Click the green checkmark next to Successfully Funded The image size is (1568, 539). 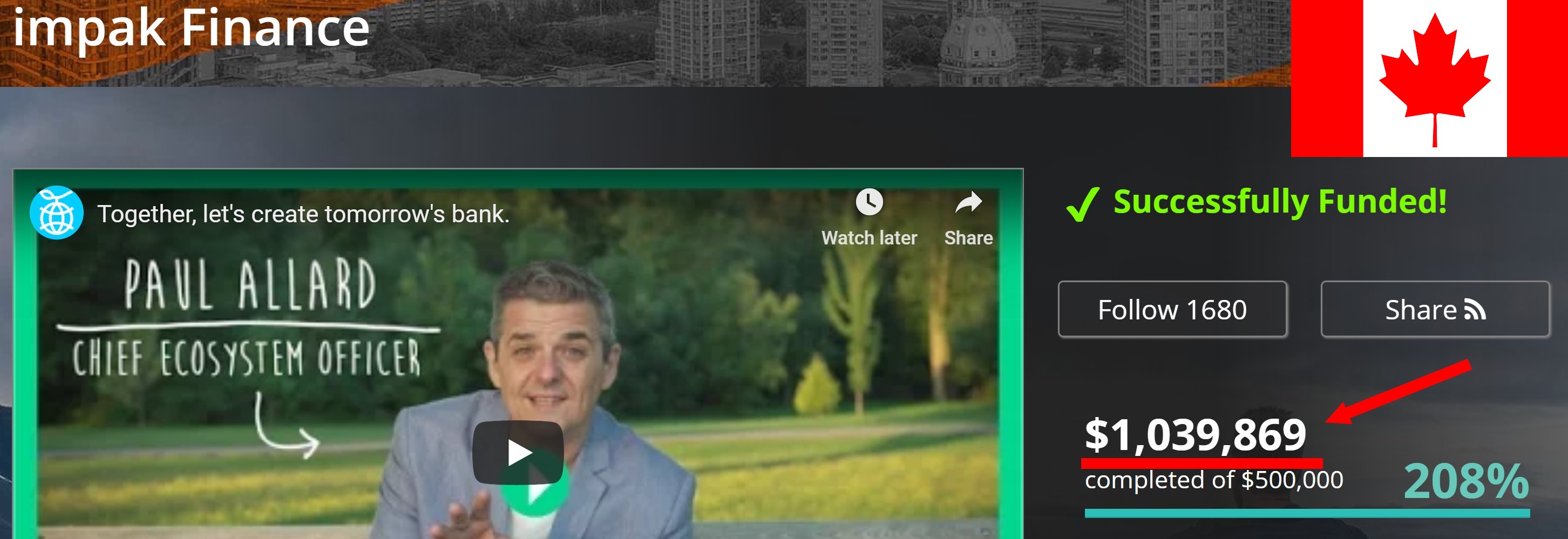pyautogui.click(x=1083, y=204)
